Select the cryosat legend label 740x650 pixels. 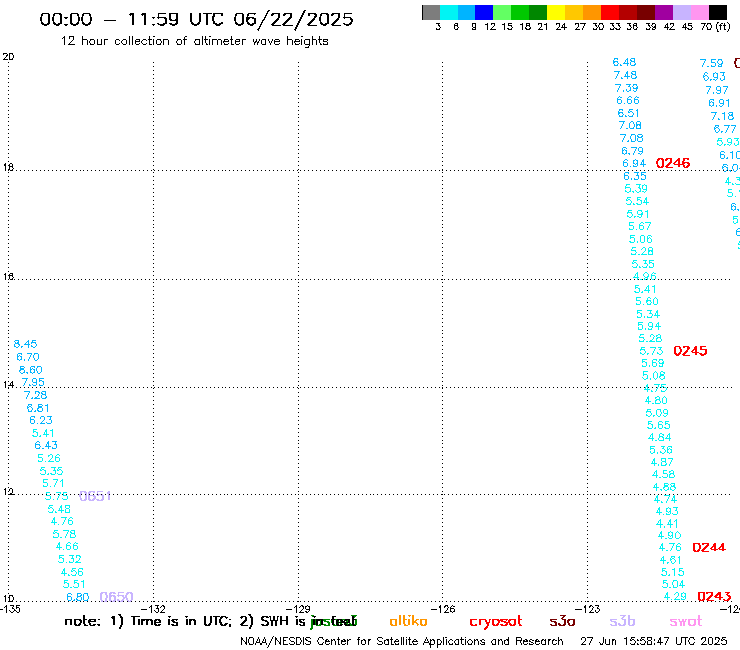pyautogui.click(x=496, y=622)
